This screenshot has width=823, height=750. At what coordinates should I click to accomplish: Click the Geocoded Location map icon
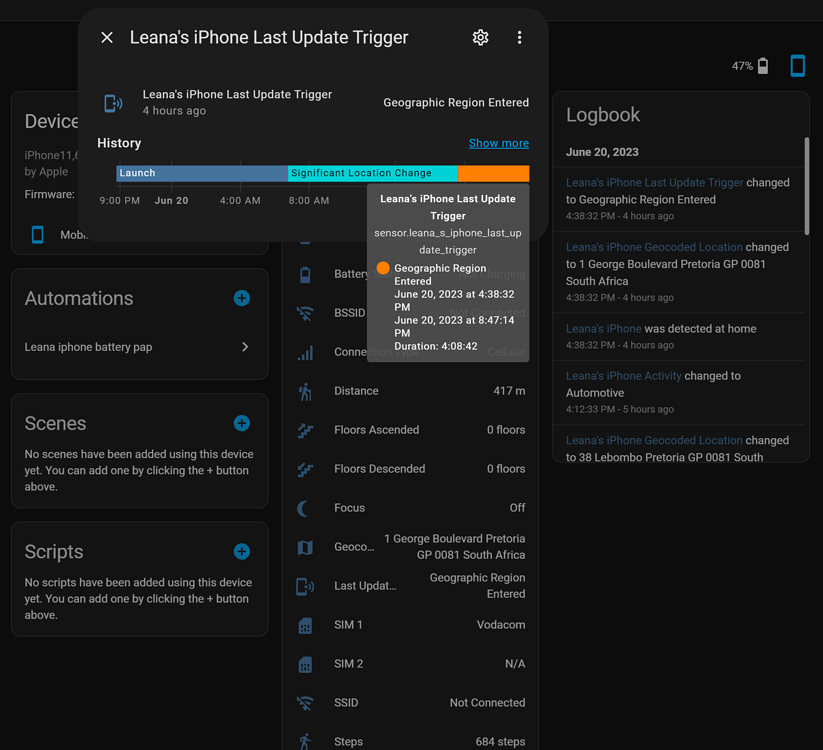[305, 547]
